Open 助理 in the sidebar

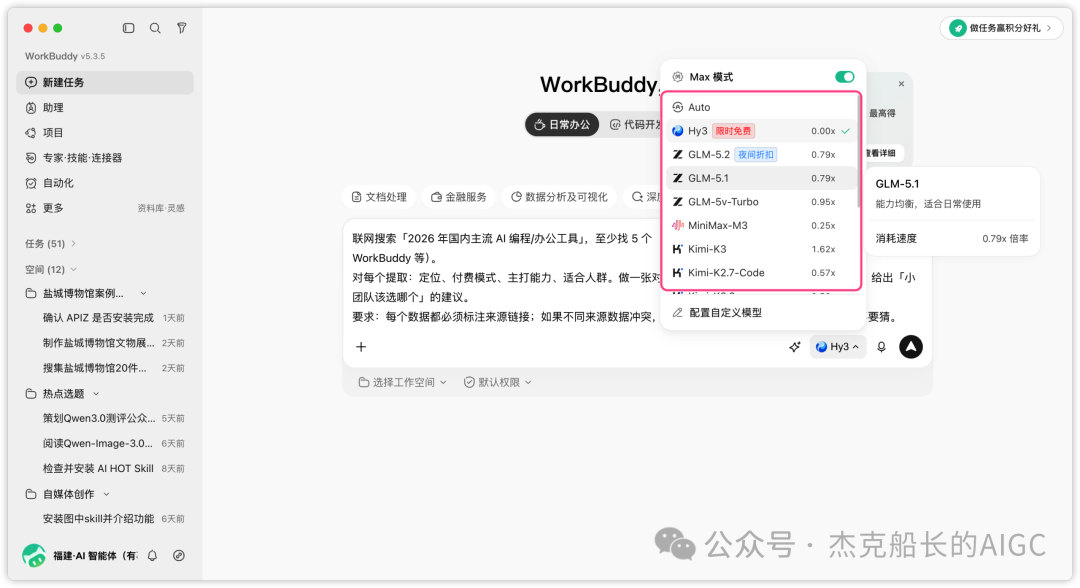105,107
